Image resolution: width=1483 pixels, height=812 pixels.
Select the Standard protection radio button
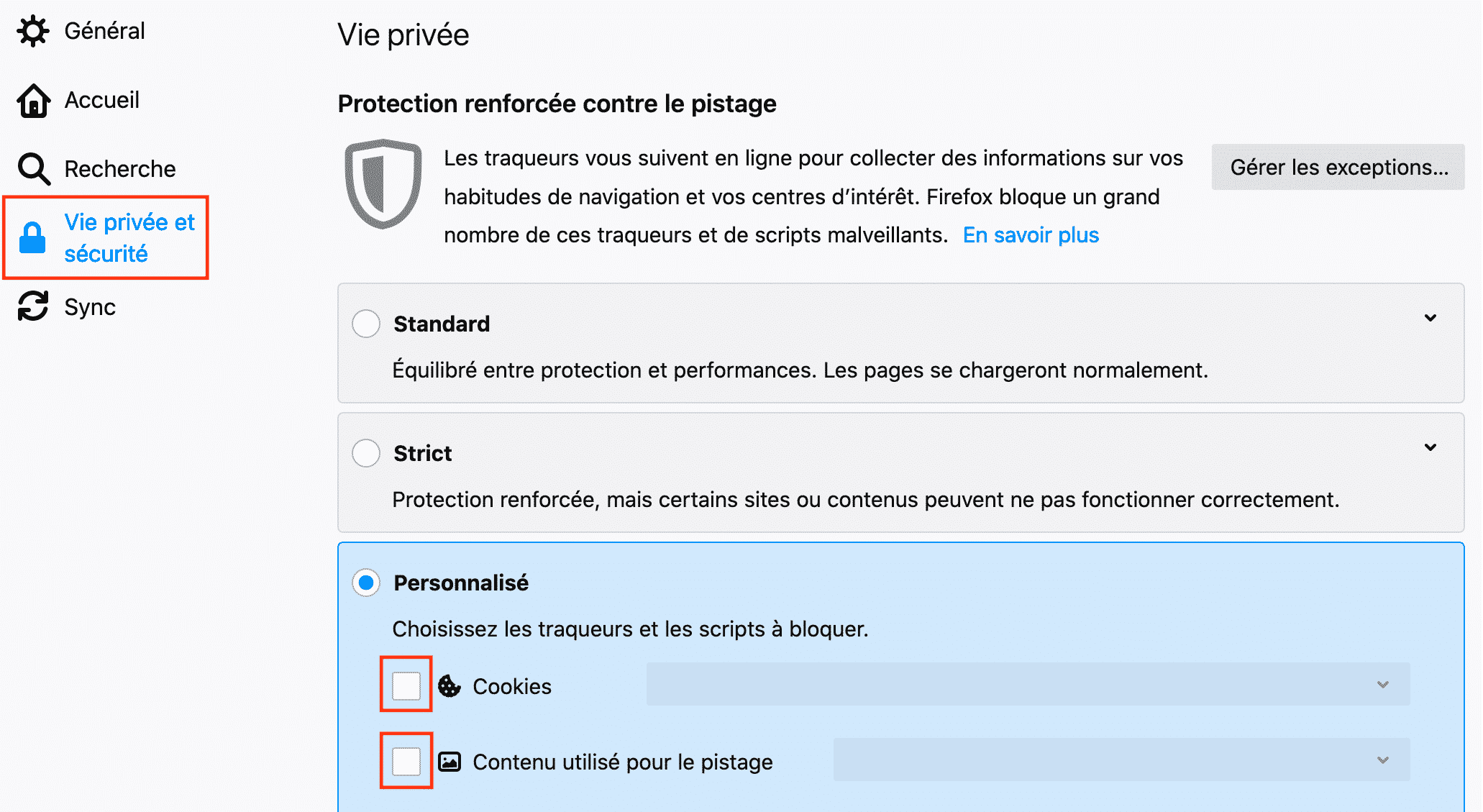click(x=366, y=324)
